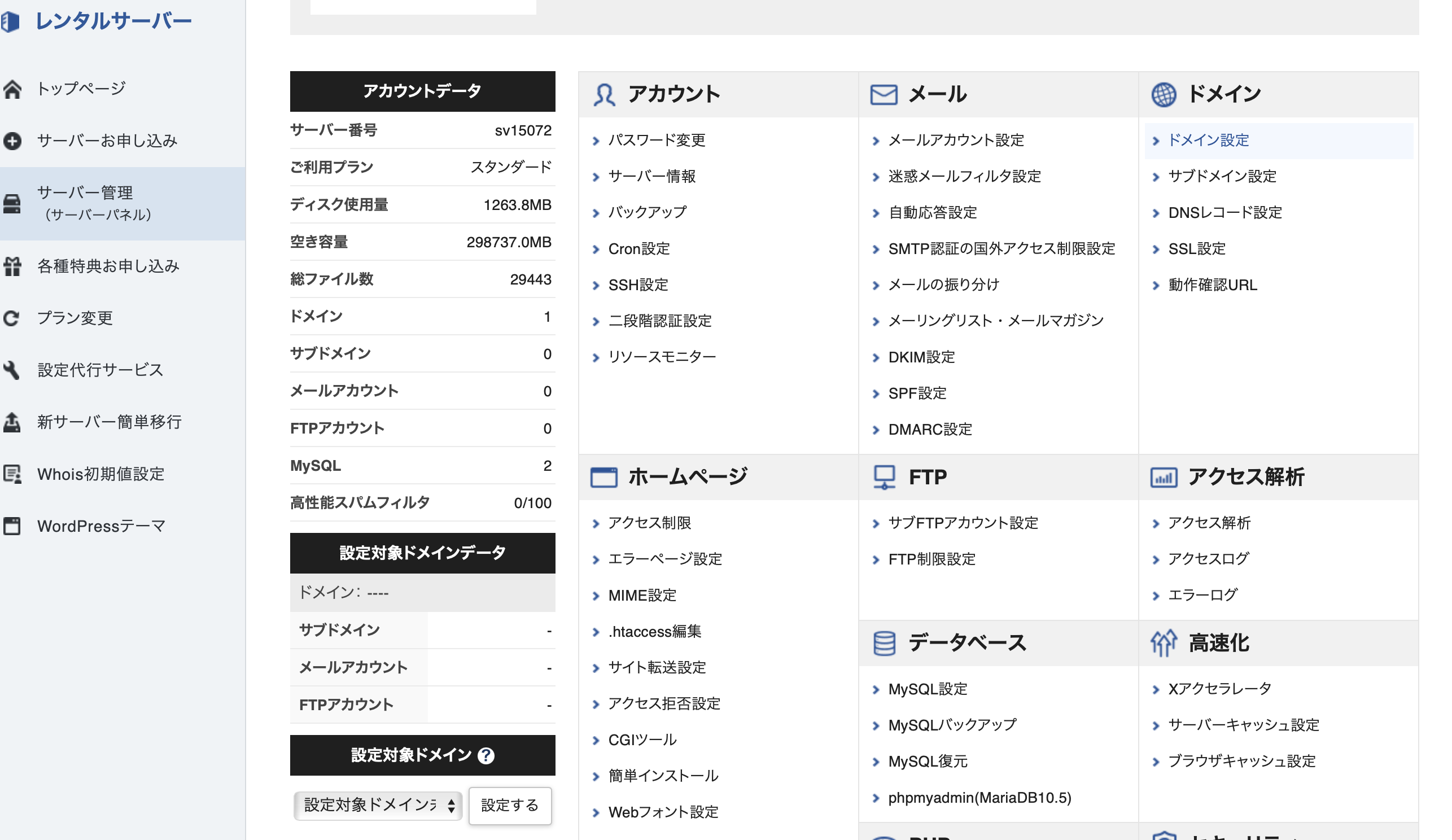Click the wrench icon for 設定代行サービス
This screenshot has height=840, width=1452.
coord(12,370)
